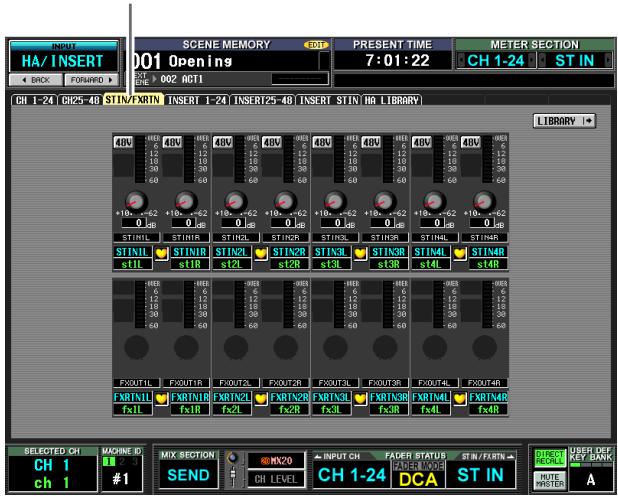
Task: Toggle the MUTE MASTER button
Action: [x=549, y=480]
